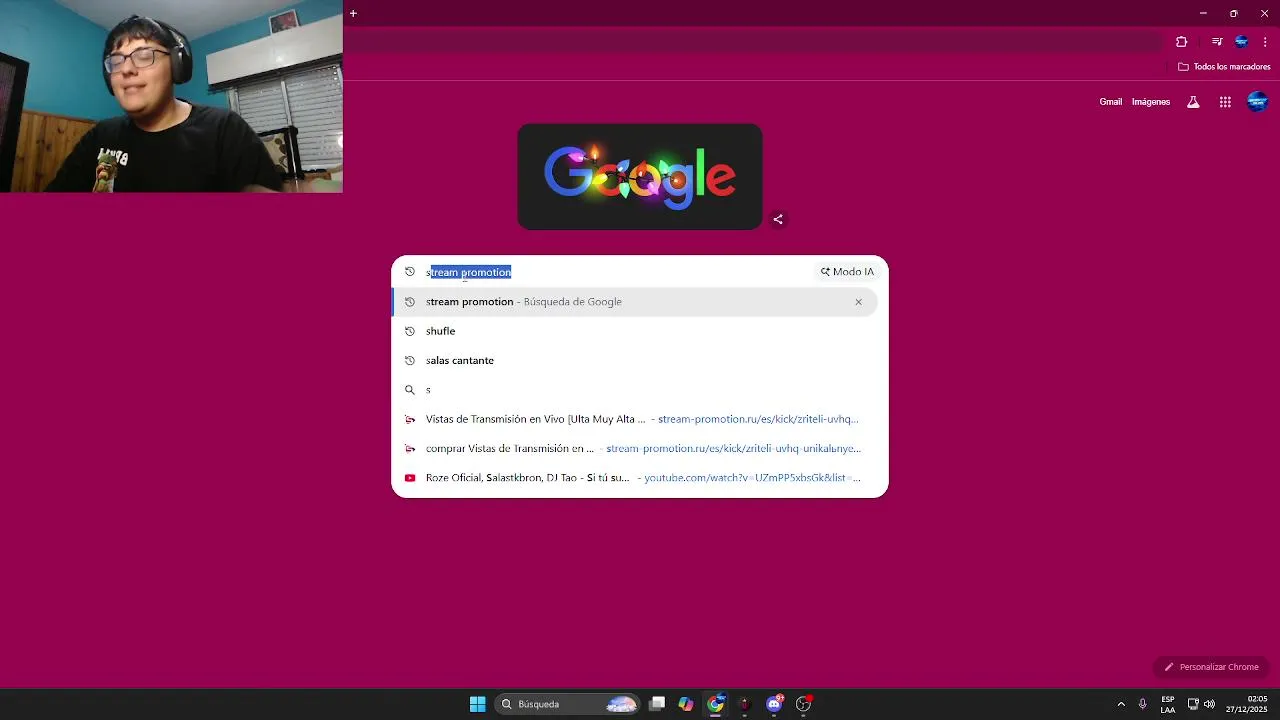Screen dimensions: 1280x720
Task: Open the Google apps grid
Action: (x=1225, y=102)
